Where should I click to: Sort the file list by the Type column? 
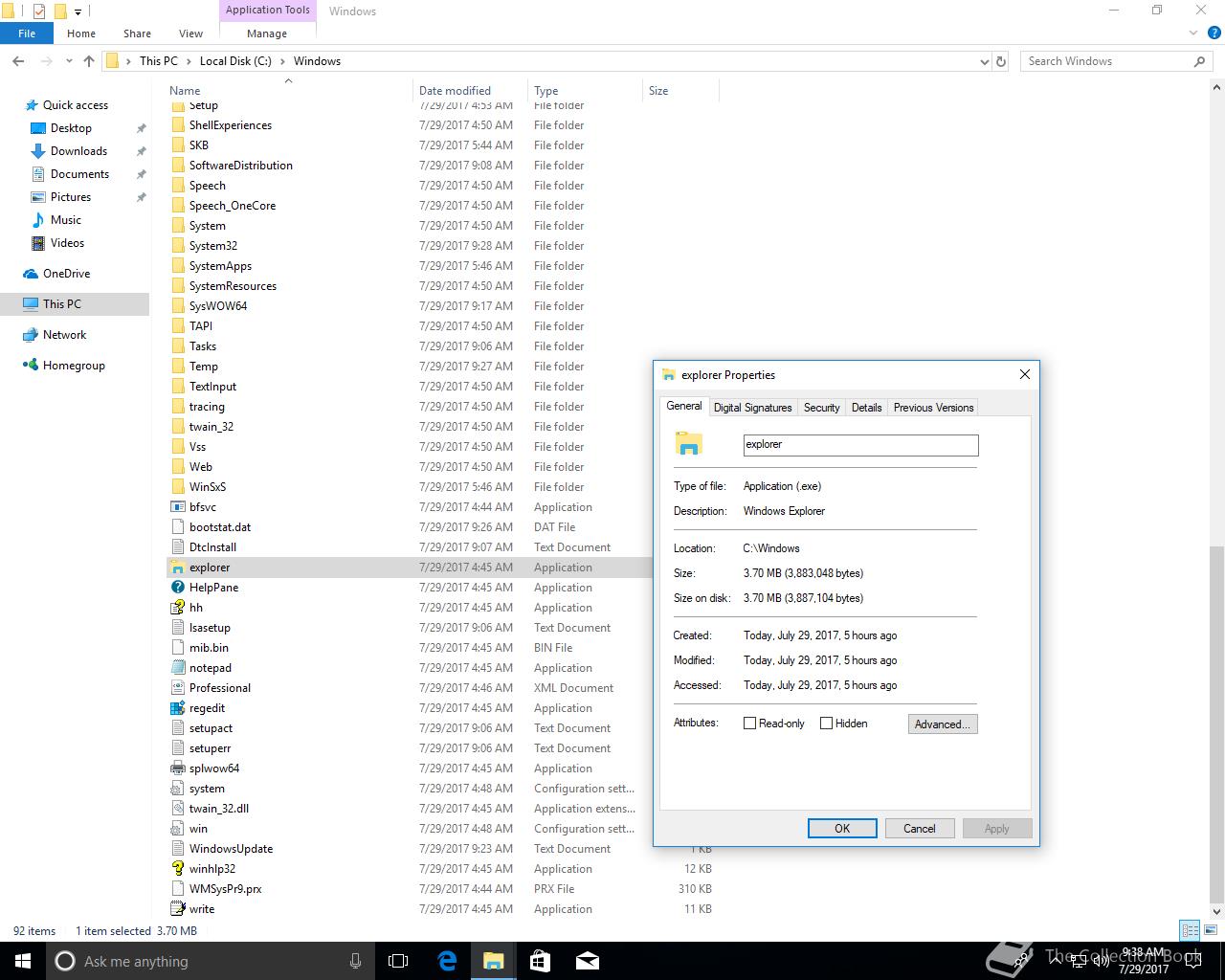point(585,91)
